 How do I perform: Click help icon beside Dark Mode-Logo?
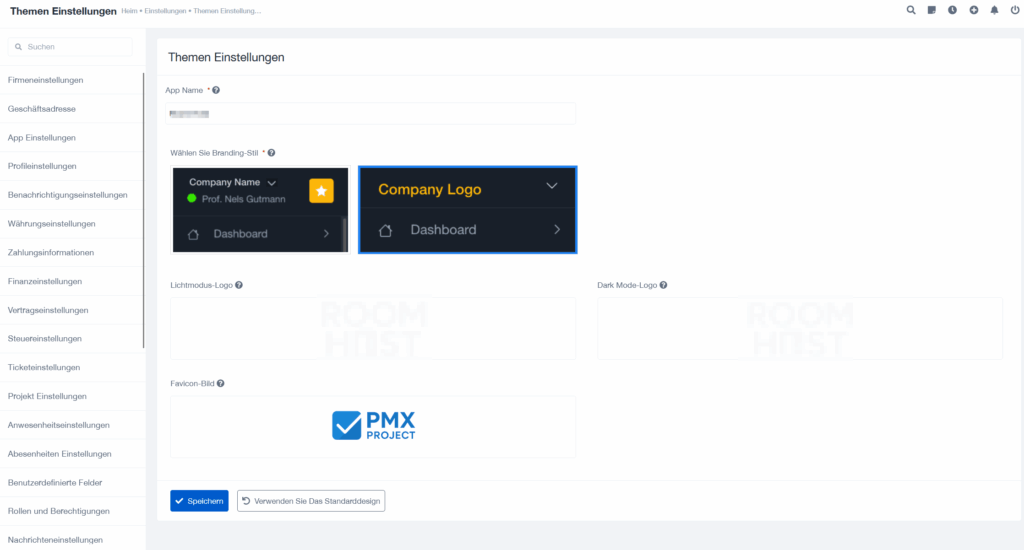tap(664, 285)
